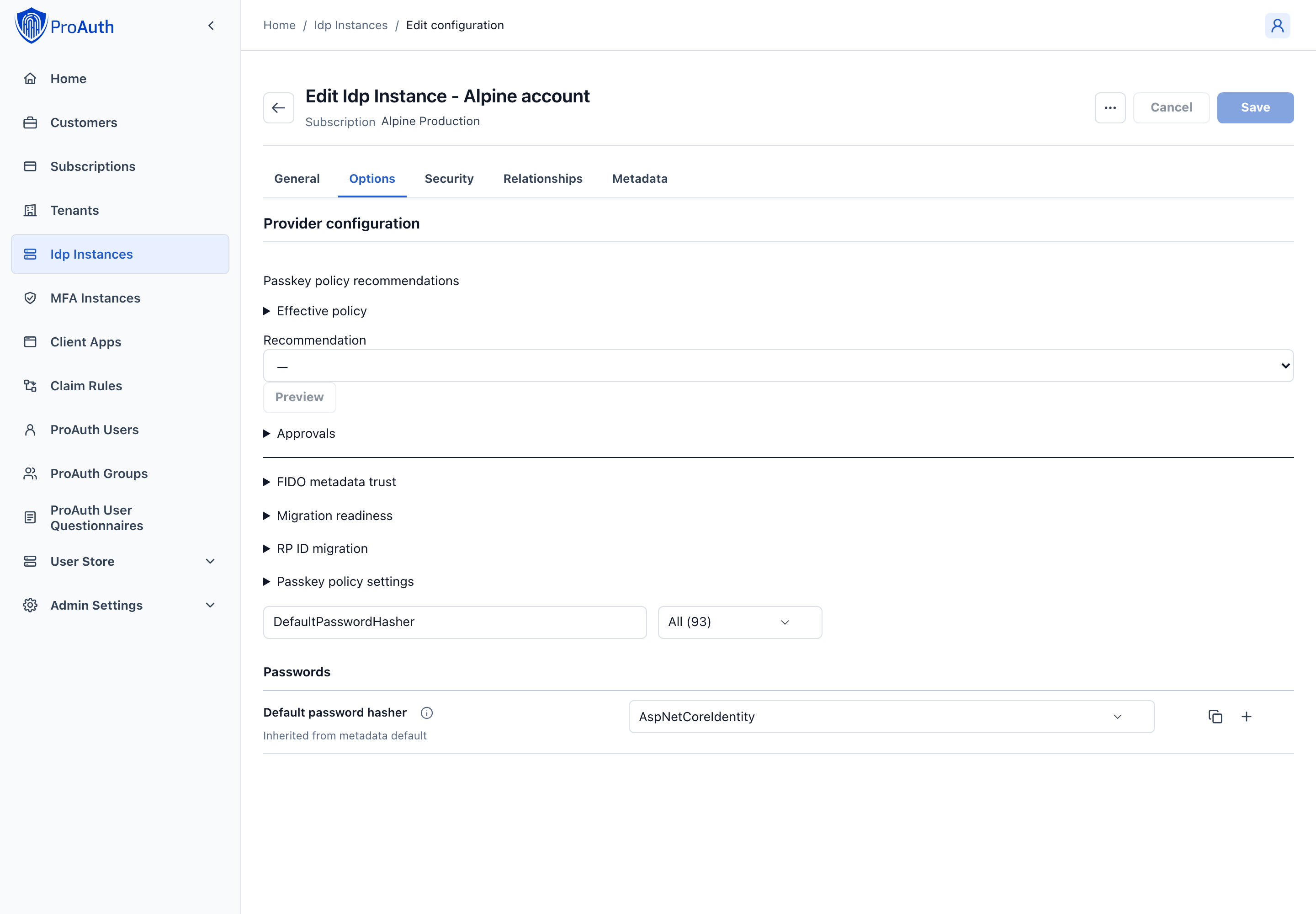Expand FIDO metadata trust
Screen dimensions: 1316x914
pos(330,482)
